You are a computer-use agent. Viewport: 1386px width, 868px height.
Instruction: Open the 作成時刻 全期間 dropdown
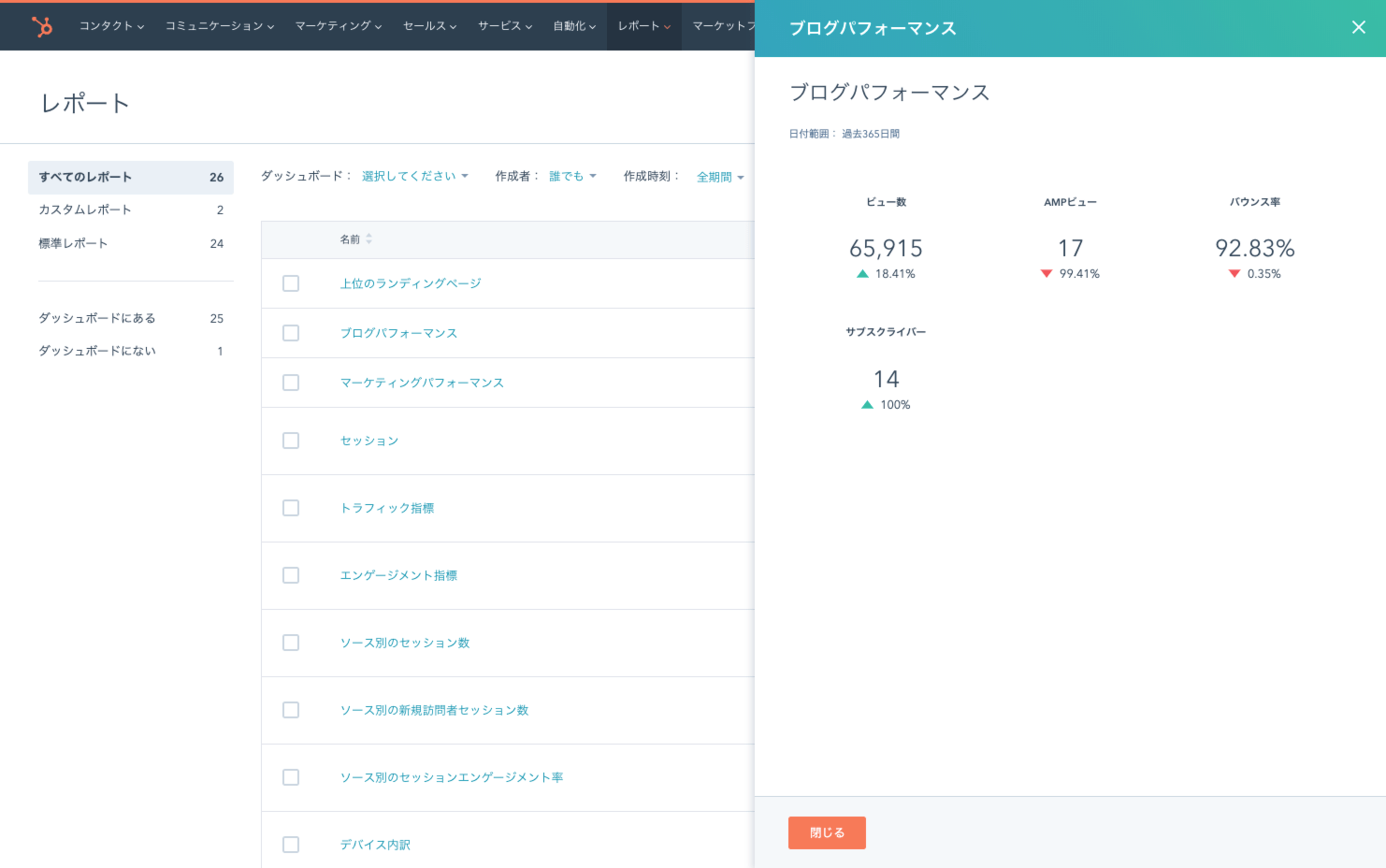pyautogui.click(x=719, y=177)
